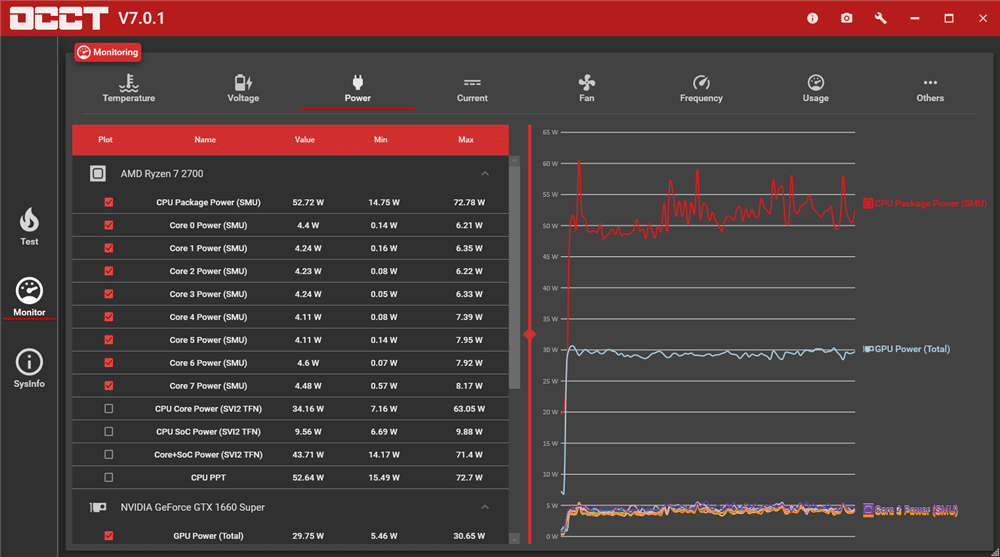The height and width of the screenshot is (557, 1000).
Task: Click the Value column header
Action: 305,140
